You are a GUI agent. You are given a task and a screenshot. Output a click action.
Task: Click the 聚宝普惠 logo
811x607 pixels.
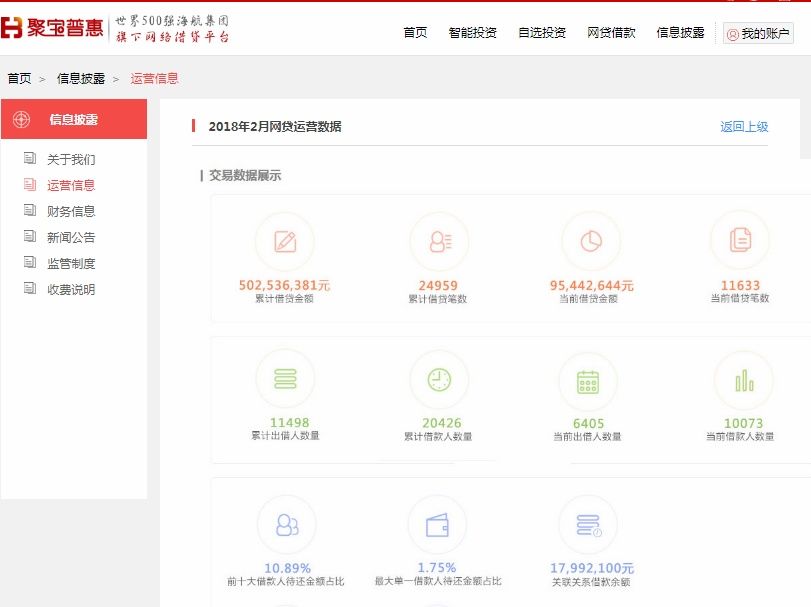coord(53,28)
